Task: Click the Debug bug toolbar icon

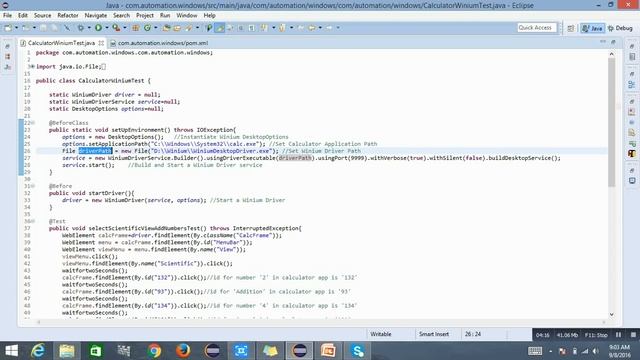Action: [x=81, y=28]
